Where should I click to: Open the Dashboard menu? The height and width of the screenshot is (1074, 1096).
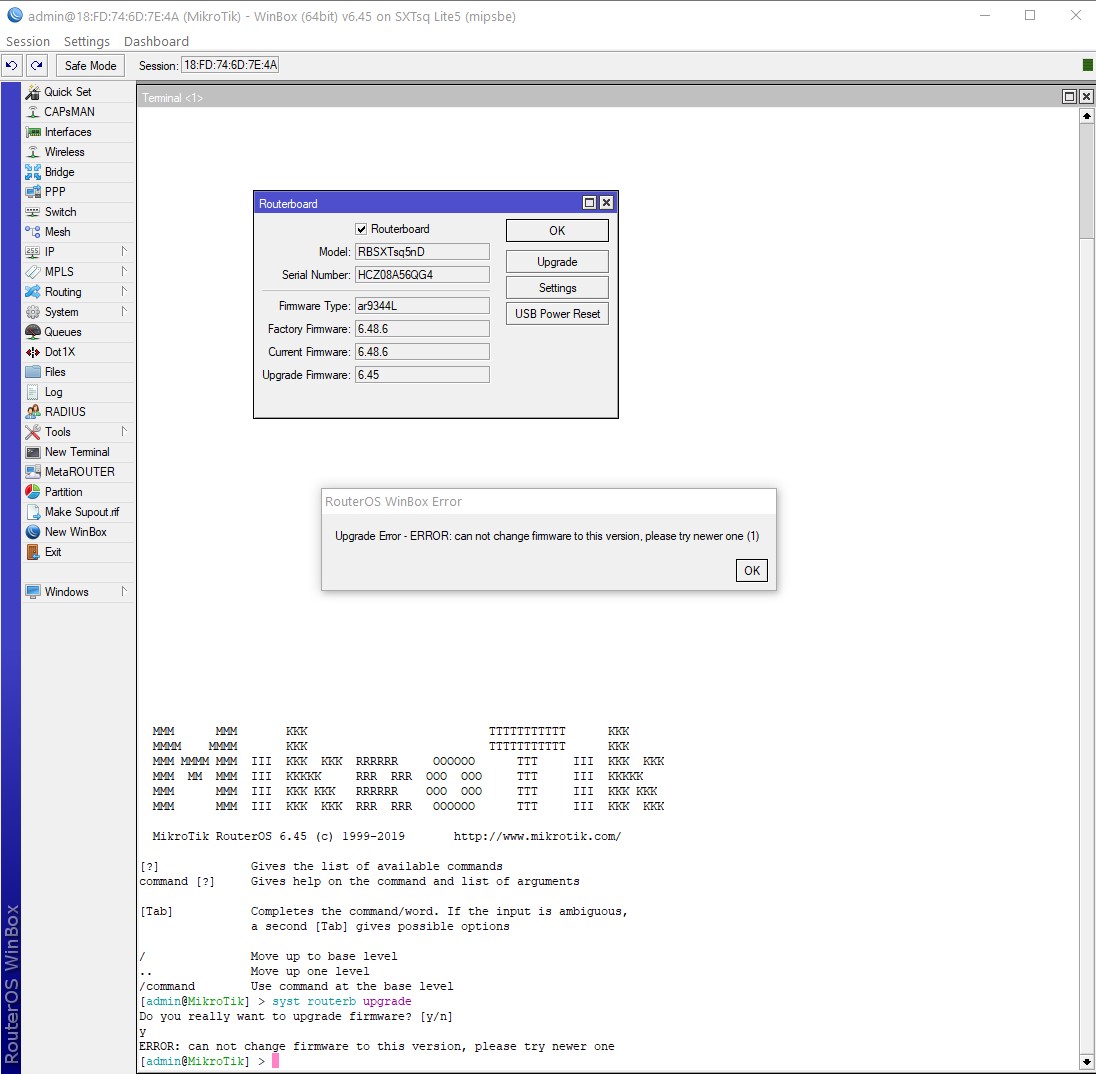[x=156, y=41]
